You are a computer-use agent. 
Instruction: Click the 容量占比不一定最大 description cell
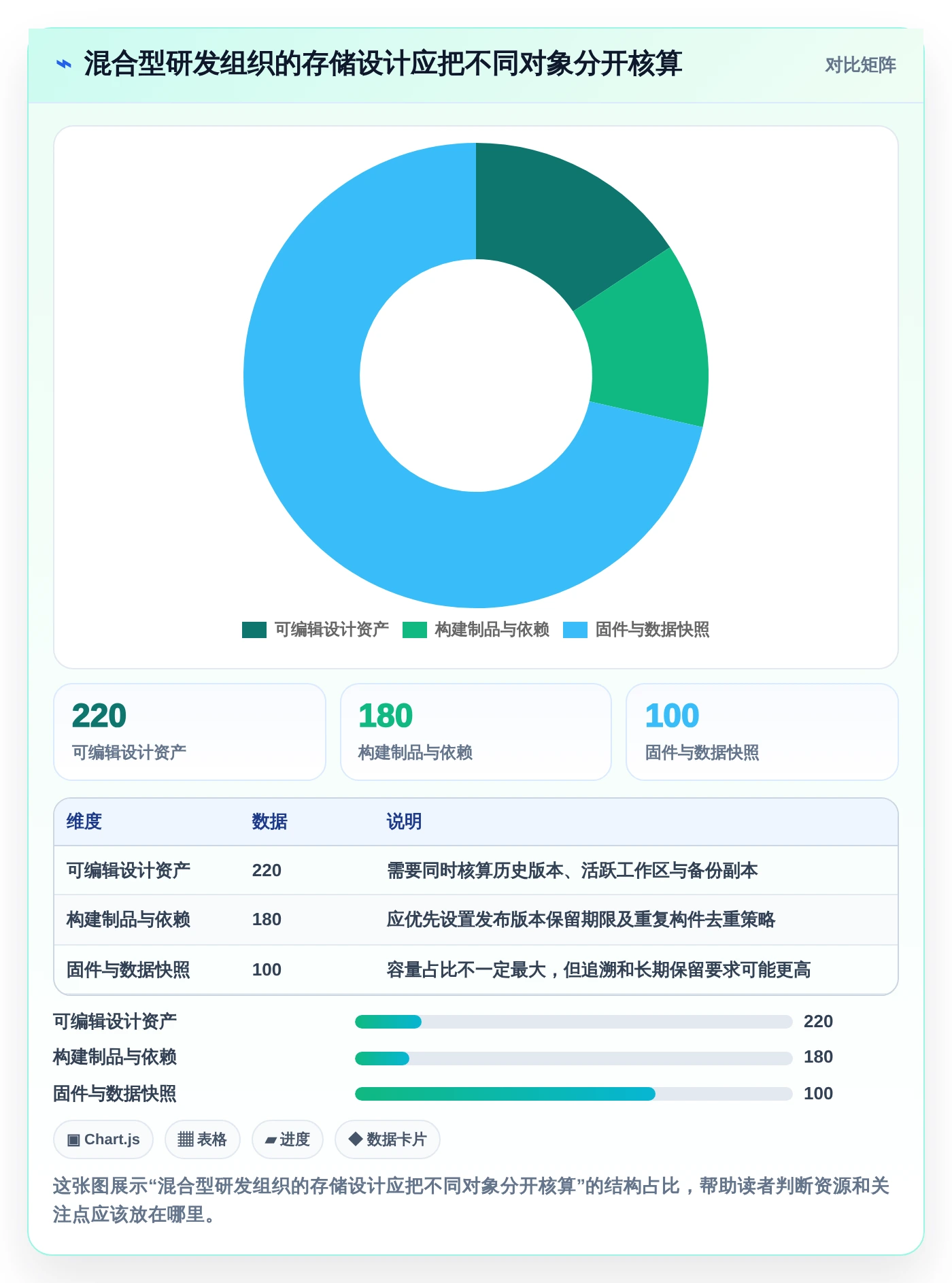coord(599,970)
